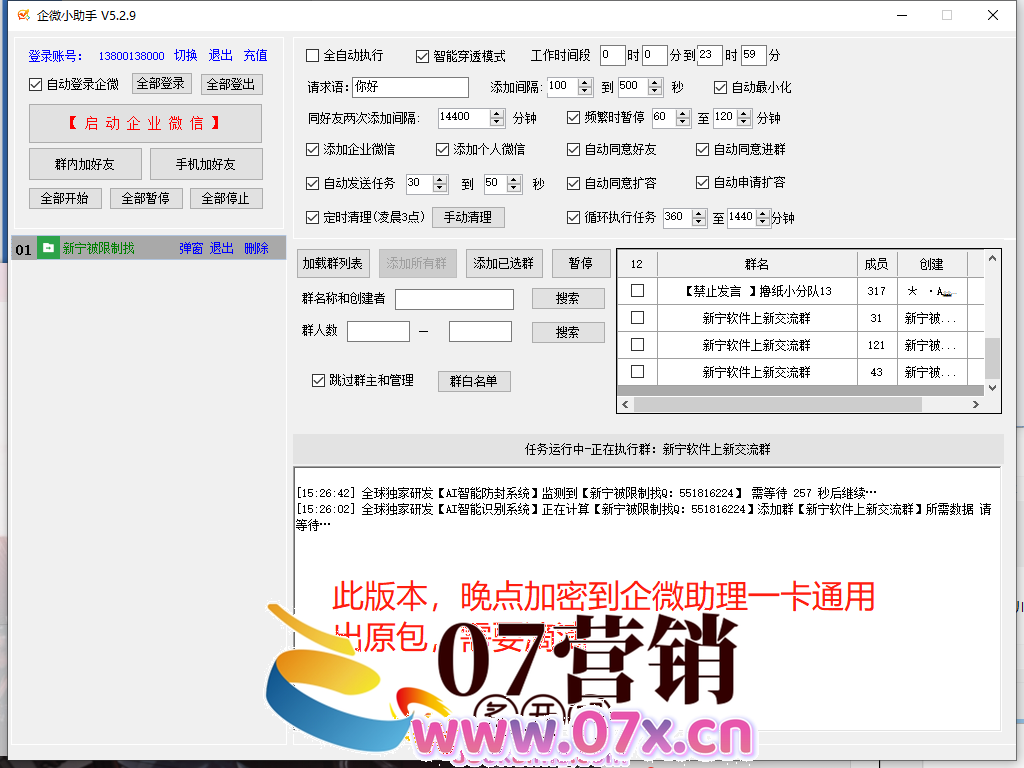Click the green account icon for 新宁被限制找
Image resolution: width=1024 pixels, height=768 pixels.
pos(48,248)
